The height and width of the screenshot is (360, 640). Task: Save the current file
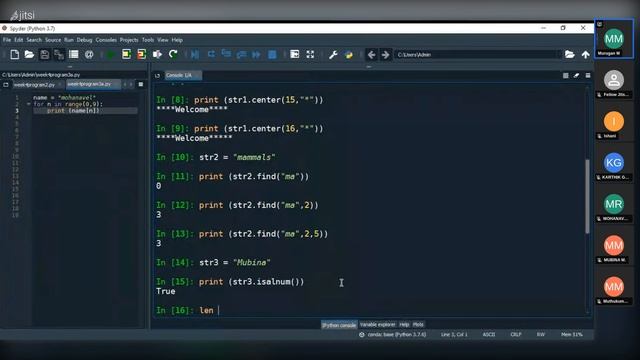[x=44, y=54]
